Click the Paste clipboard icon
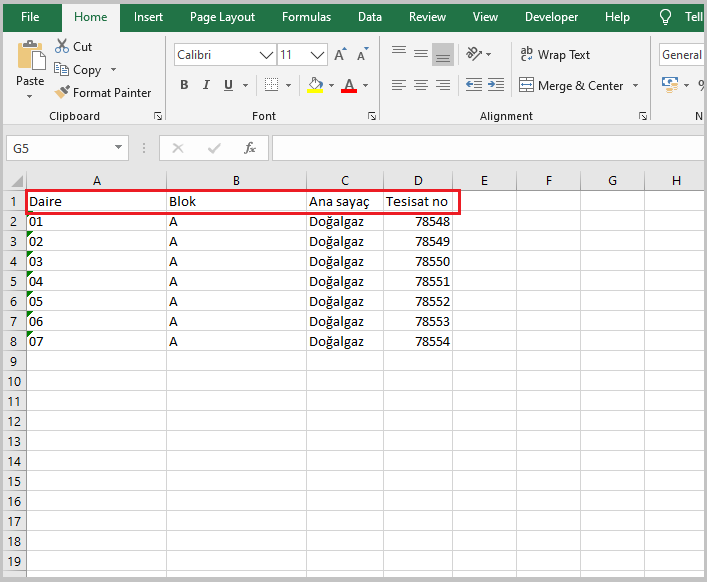 click(x=31, y=56)
